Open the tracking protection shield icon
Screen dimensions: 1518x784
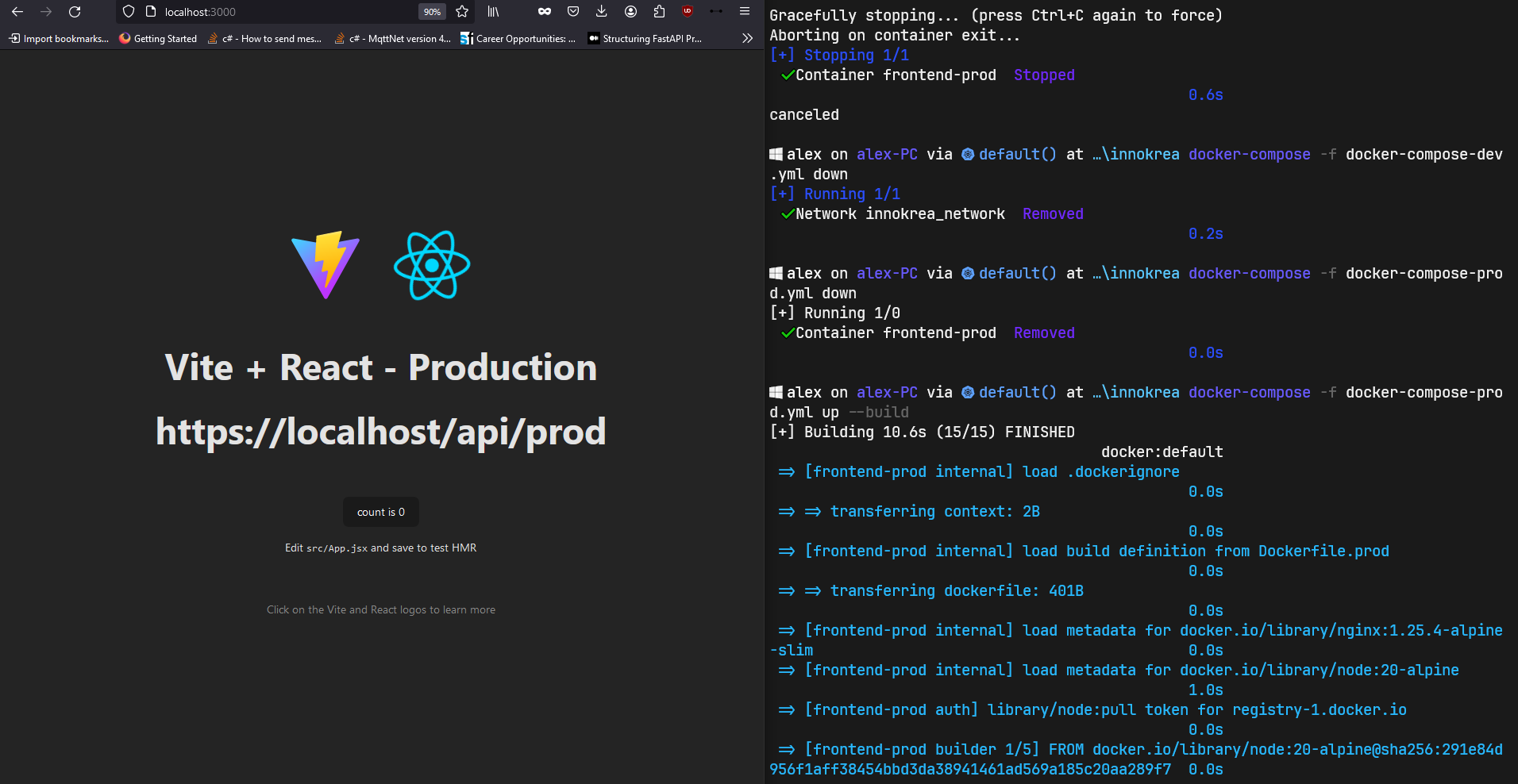tap(129, 12)
